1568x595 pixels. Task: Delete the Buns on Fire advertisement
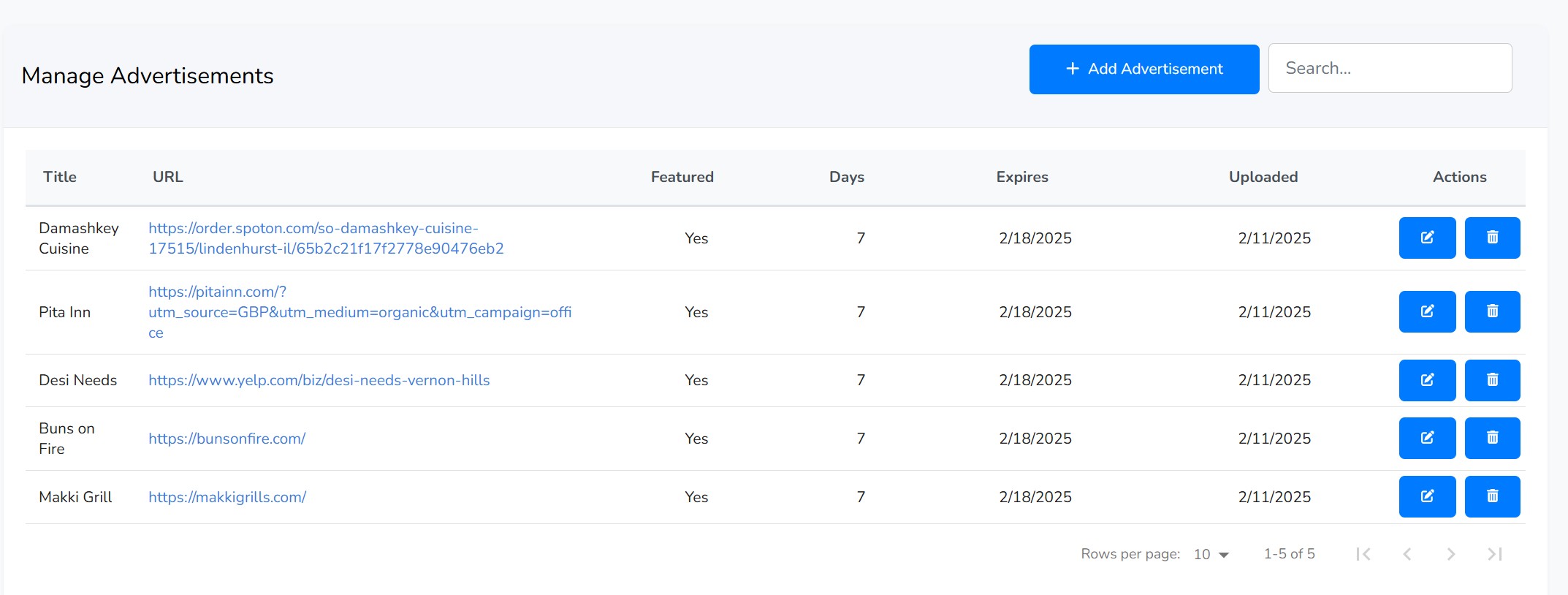click(1492, 438)
